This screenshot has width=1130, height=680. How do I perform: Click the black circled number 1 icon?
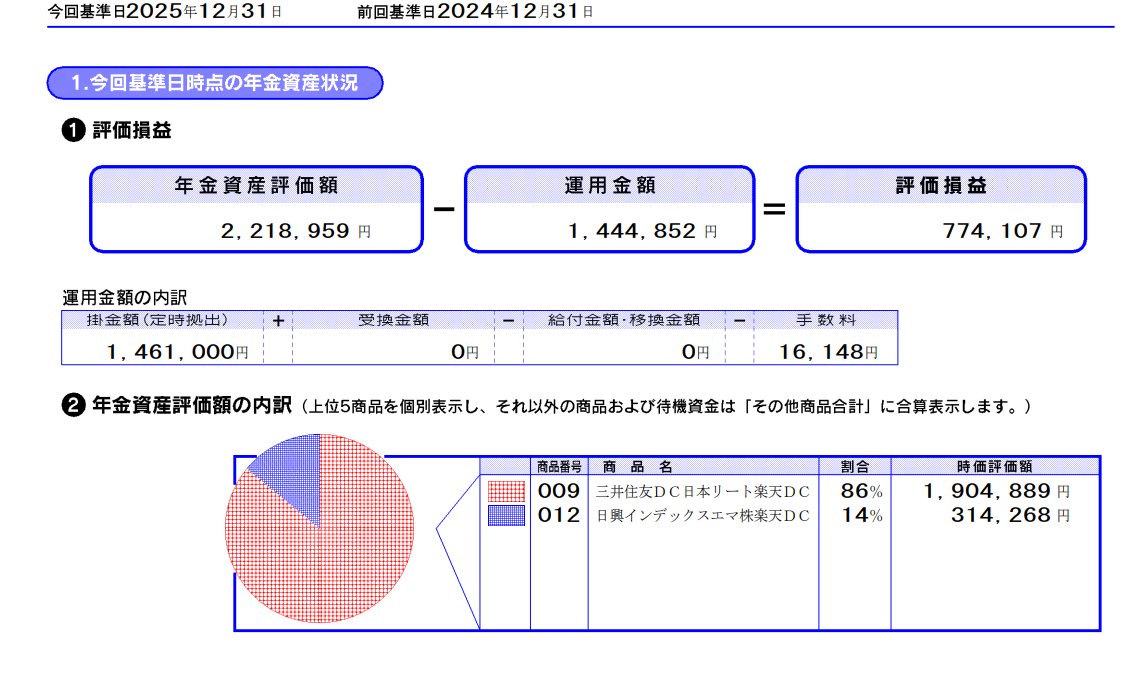73,131
